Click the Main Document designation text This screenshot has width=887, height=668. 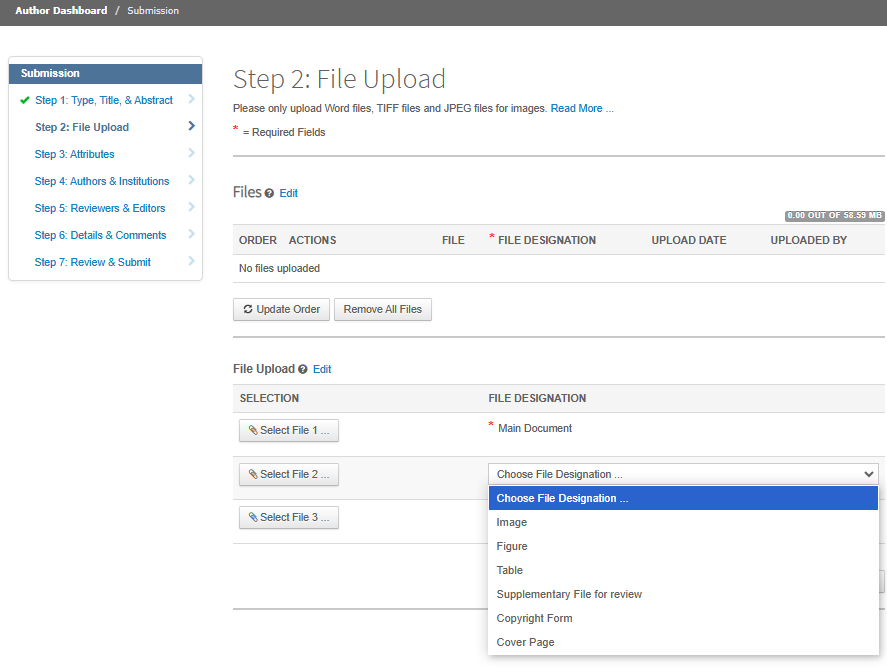pyautogui.click(x=535, y=428)
